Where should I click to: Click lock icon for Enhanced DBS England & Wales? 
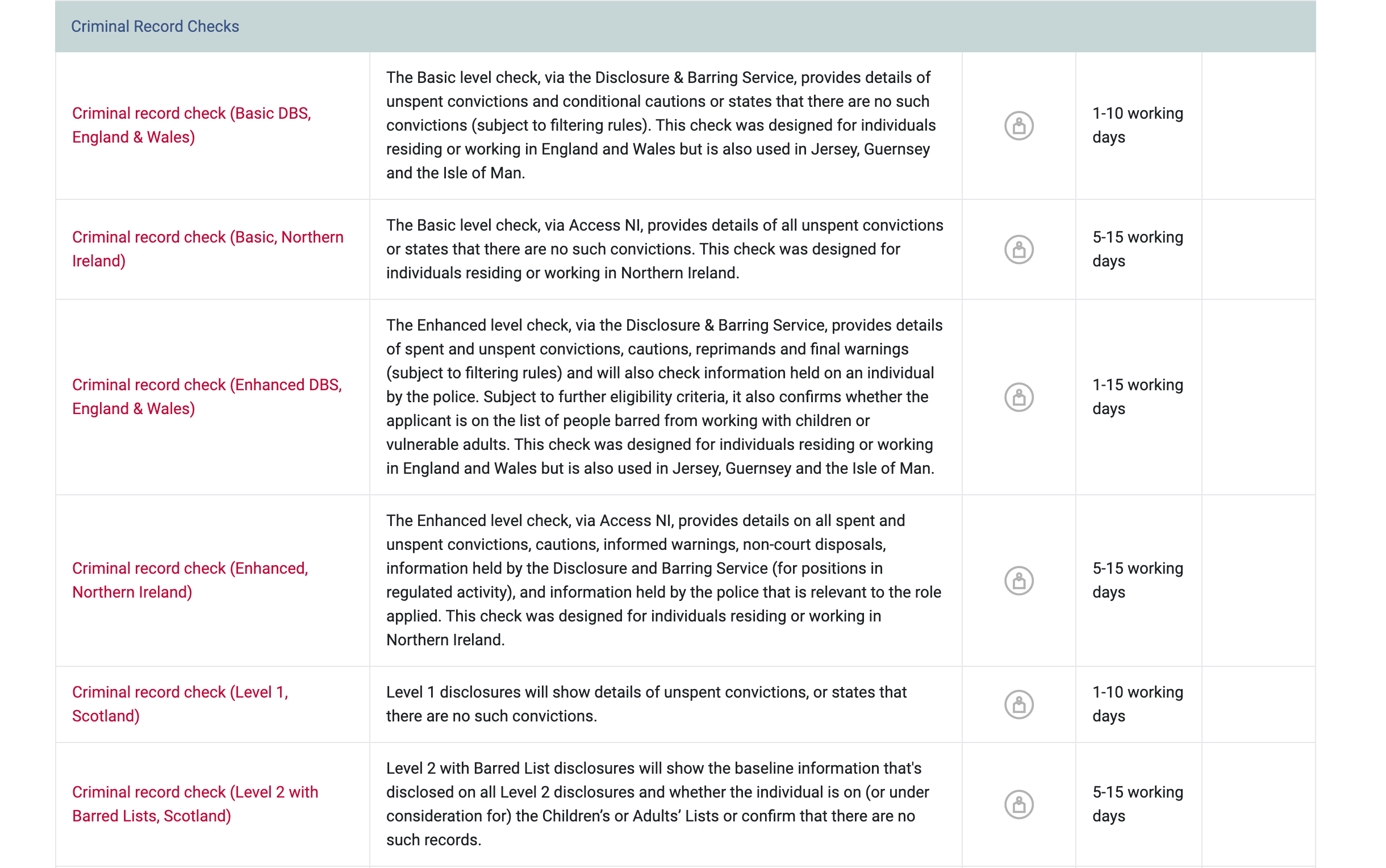[1018, 397]
